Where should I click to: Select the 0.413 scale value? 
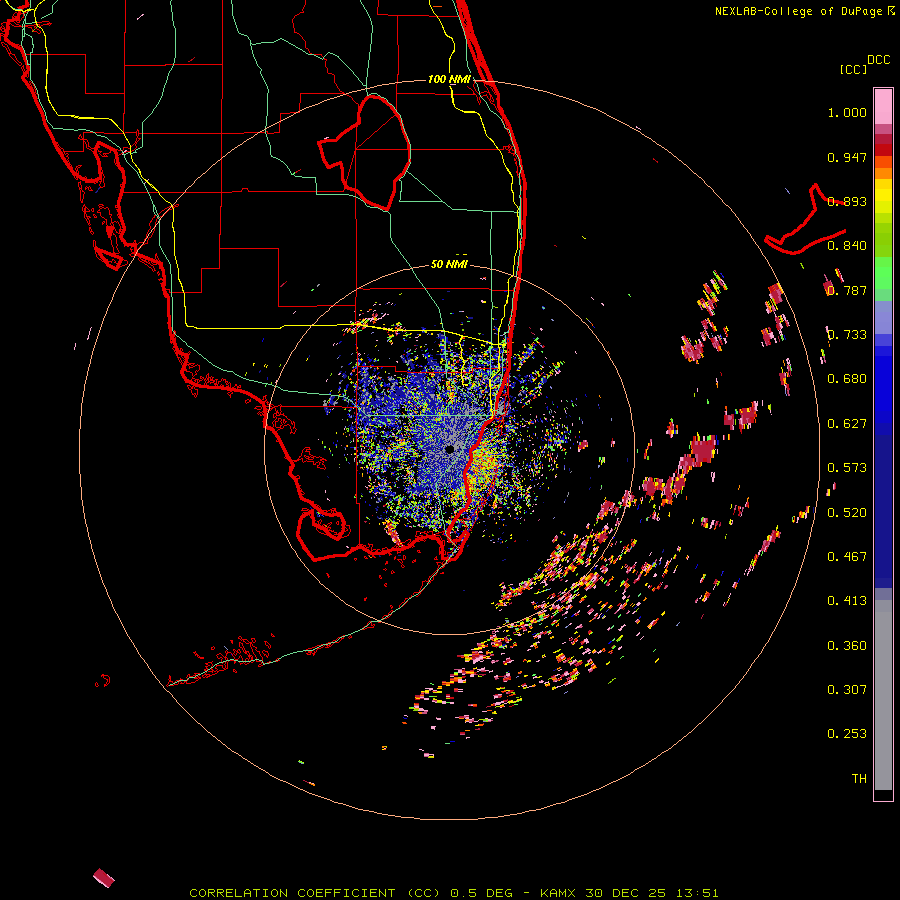click(x=847, y=601)
